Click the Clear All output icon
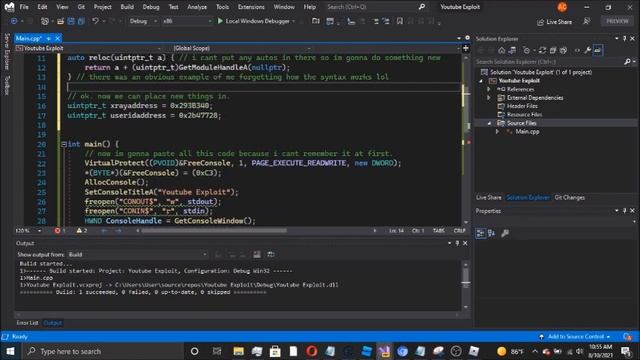 (x=257, y=254)
